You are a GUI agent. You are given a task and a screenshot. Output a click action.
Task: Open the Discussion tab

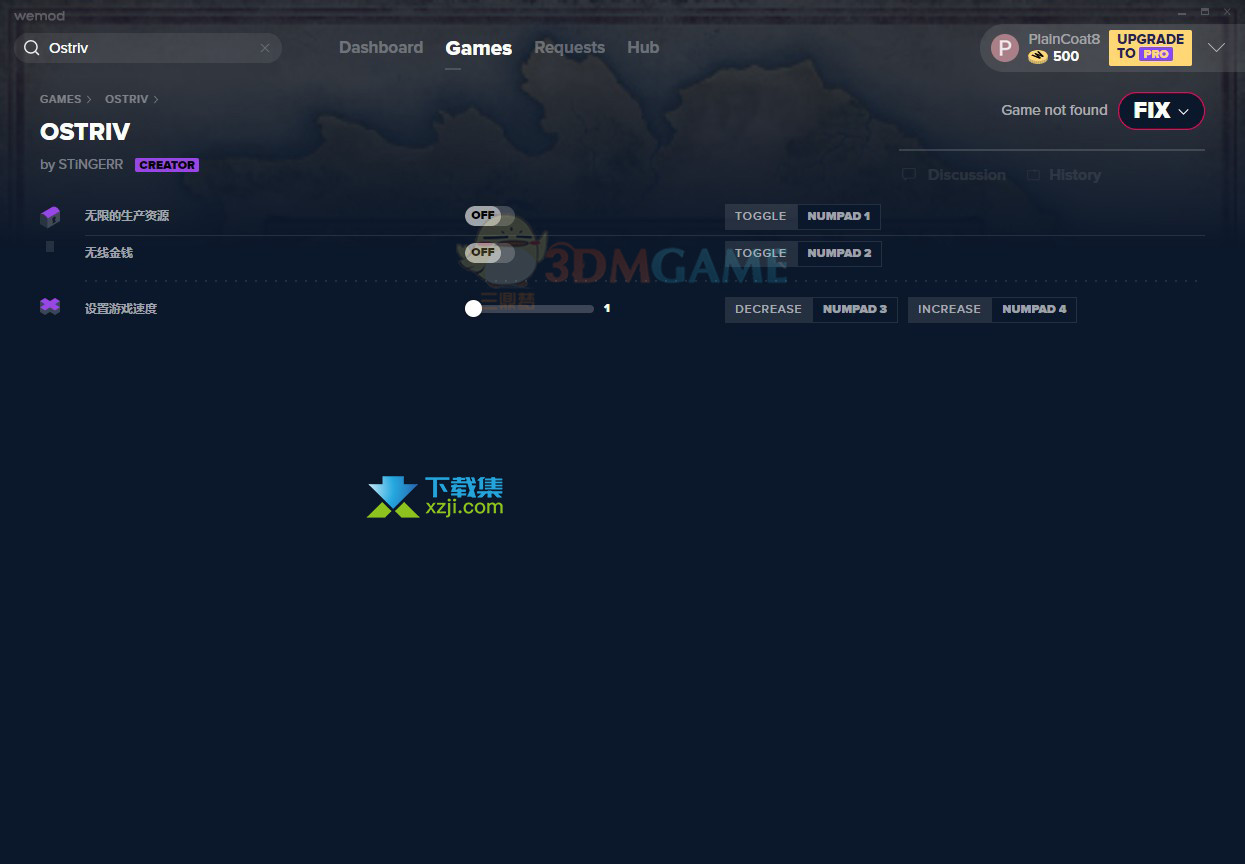pyautogui.click(x=966, y=175)
